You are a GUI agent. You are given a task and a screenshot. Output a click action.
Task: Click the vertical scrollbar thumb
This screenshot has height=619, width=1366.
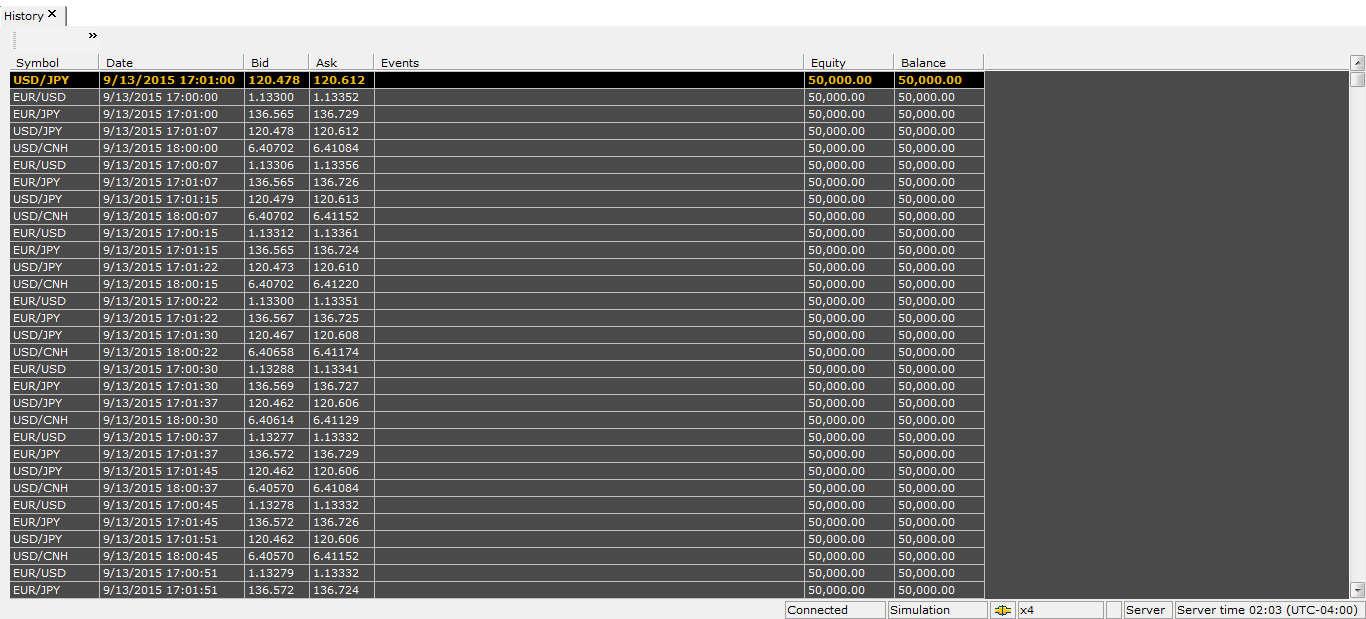tap(1357, 79)
